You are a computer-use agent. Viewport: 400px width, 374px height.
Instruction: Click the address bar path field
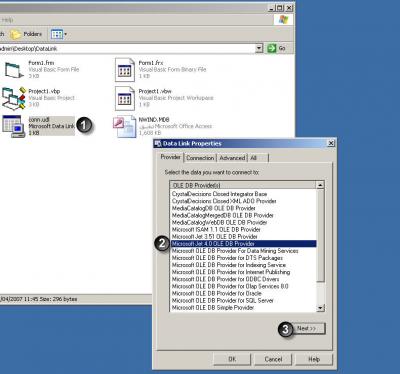point(128,48)
